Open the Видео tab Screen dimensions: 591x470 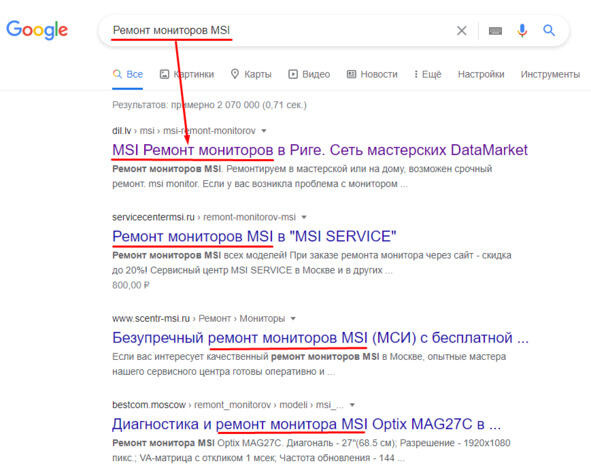click(309, 74)
